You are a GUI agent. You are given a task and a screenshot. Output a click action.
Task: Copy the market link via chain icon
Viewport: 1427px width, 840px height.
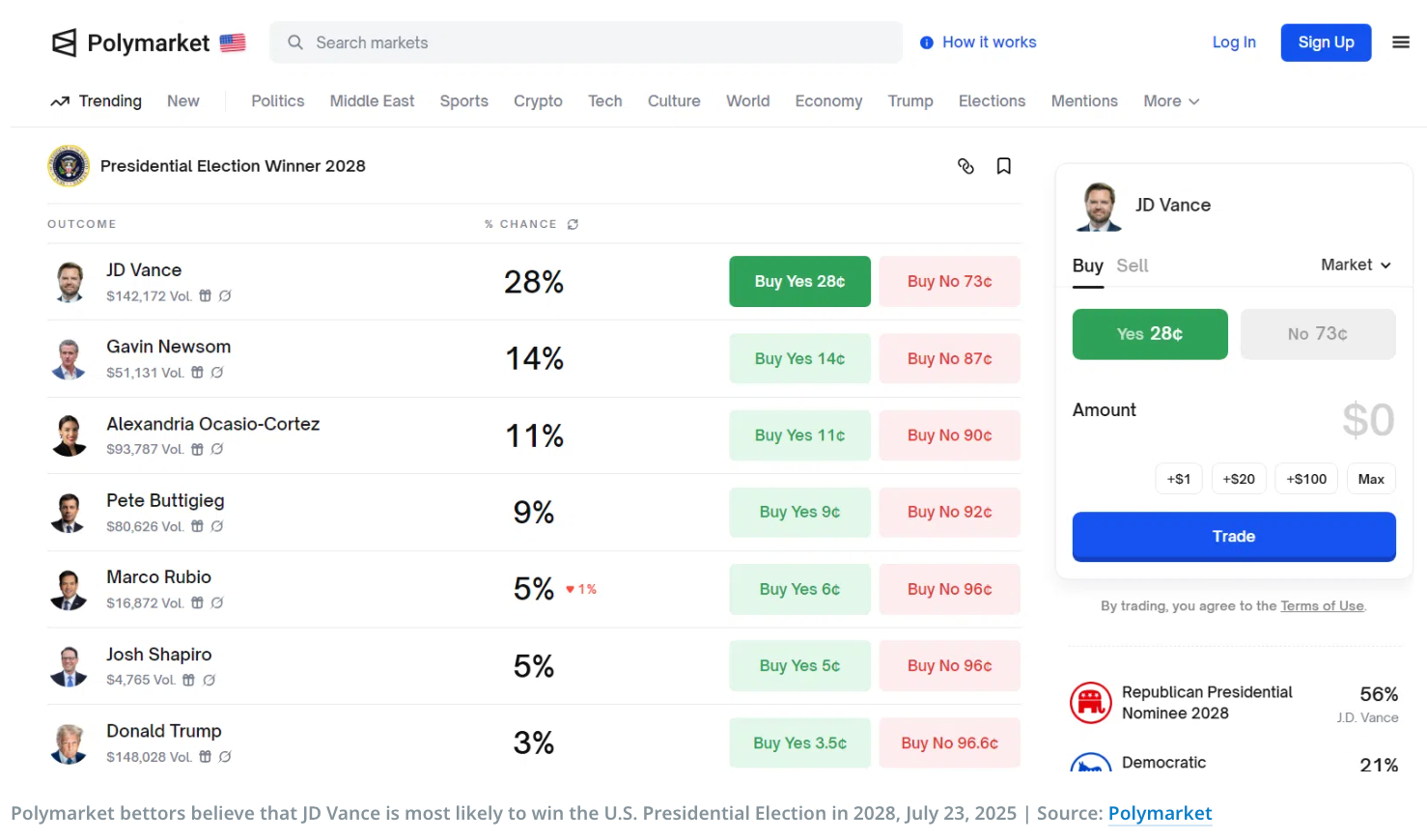click(x=965, y=166)
